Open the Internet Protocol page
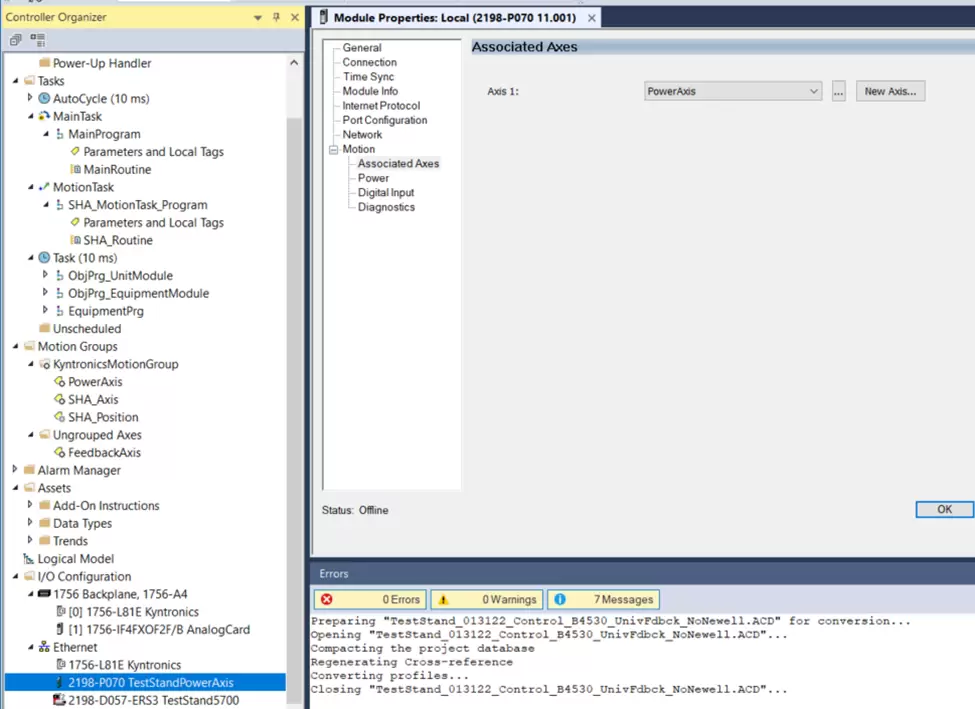Image resolution: width=975 pixels, height=709 pixels. tap(381, 106)
